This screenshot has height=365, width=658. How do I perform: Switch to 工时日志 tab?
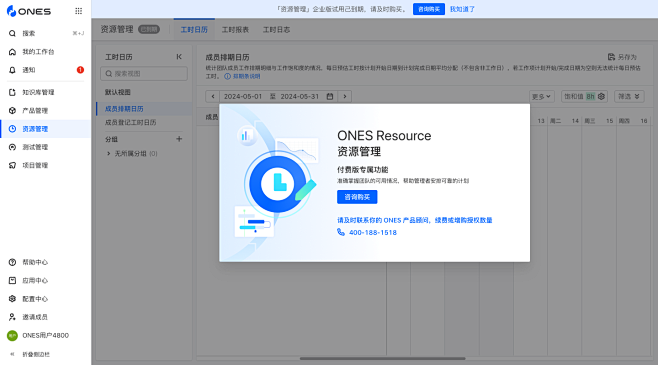click(276, 30)
